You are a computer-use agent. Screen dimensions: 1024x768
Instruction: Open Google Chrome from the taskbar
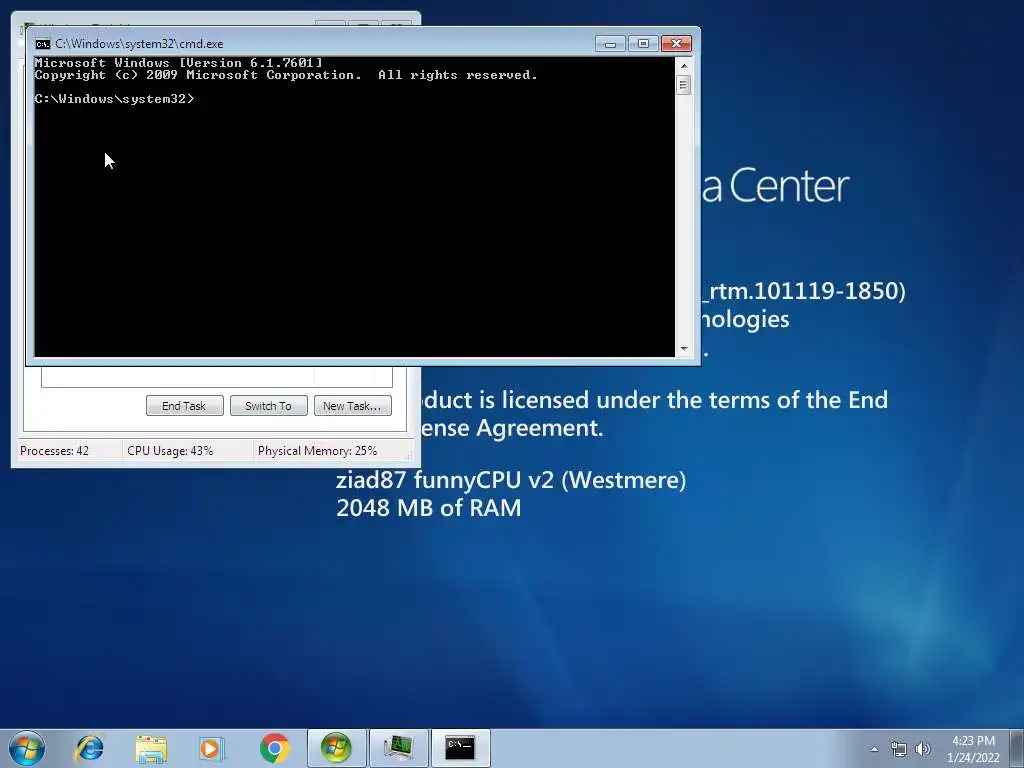pyautogui.click(x=274, y=748)
